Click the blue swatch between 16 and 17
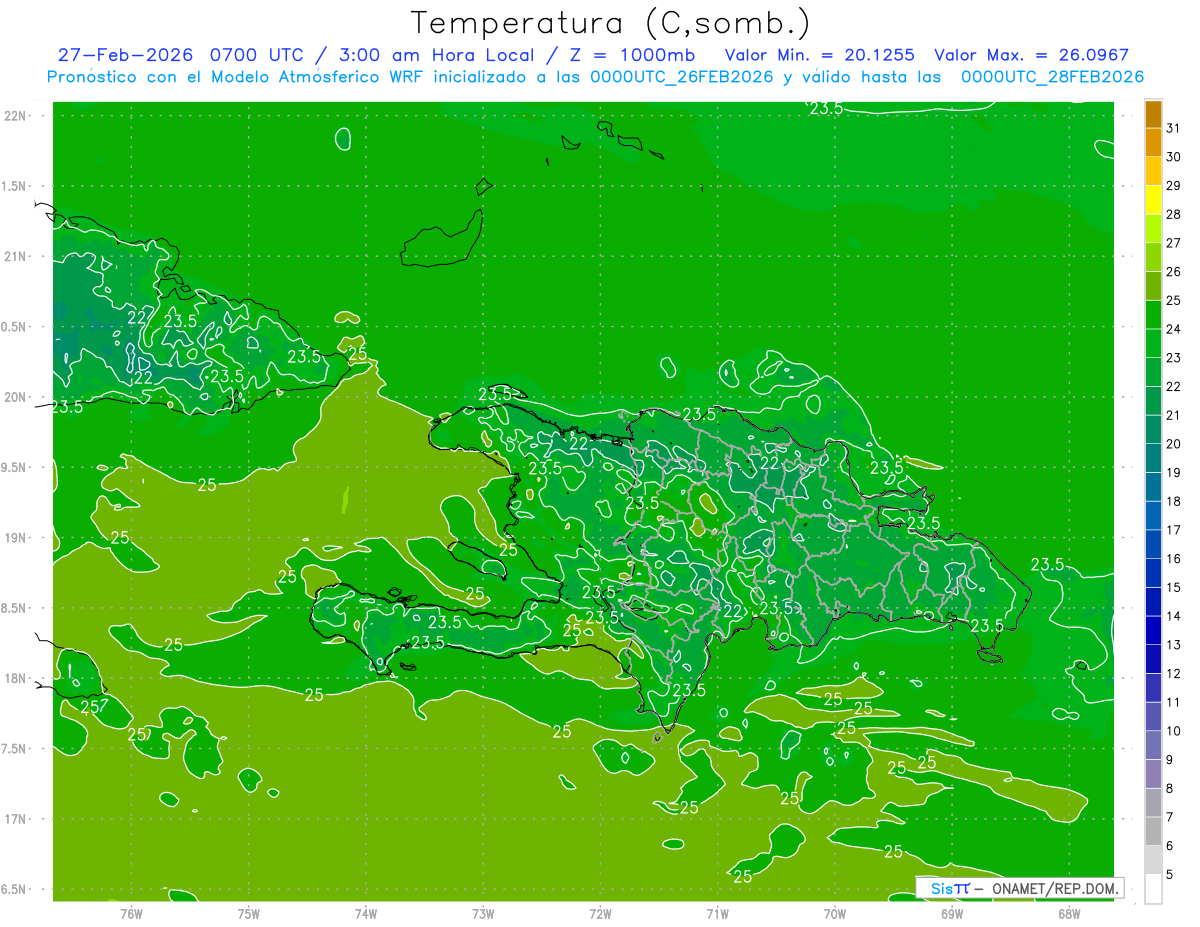The image size is (1200, 927). 1153,544
